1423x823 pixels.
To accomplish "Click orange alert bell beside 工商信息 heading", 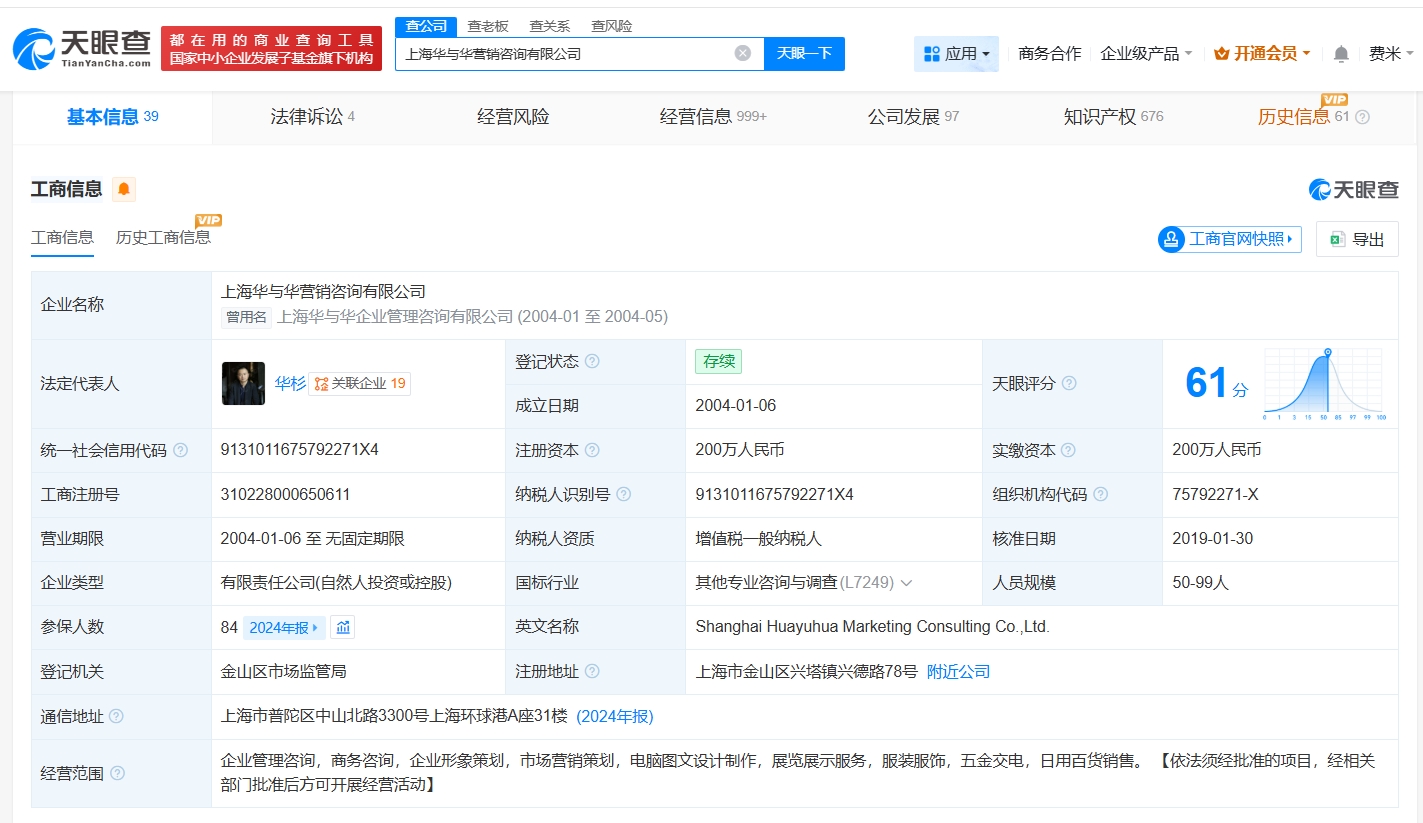I will 124,189.
